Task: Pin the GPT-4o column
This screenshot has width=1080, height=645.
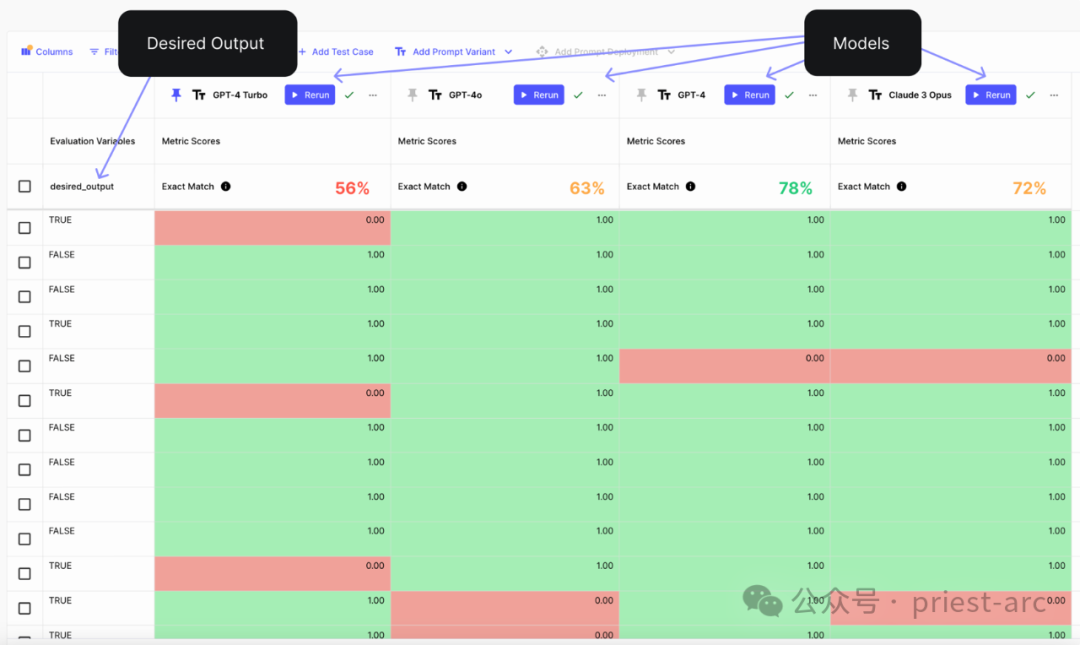Action: 412,95
